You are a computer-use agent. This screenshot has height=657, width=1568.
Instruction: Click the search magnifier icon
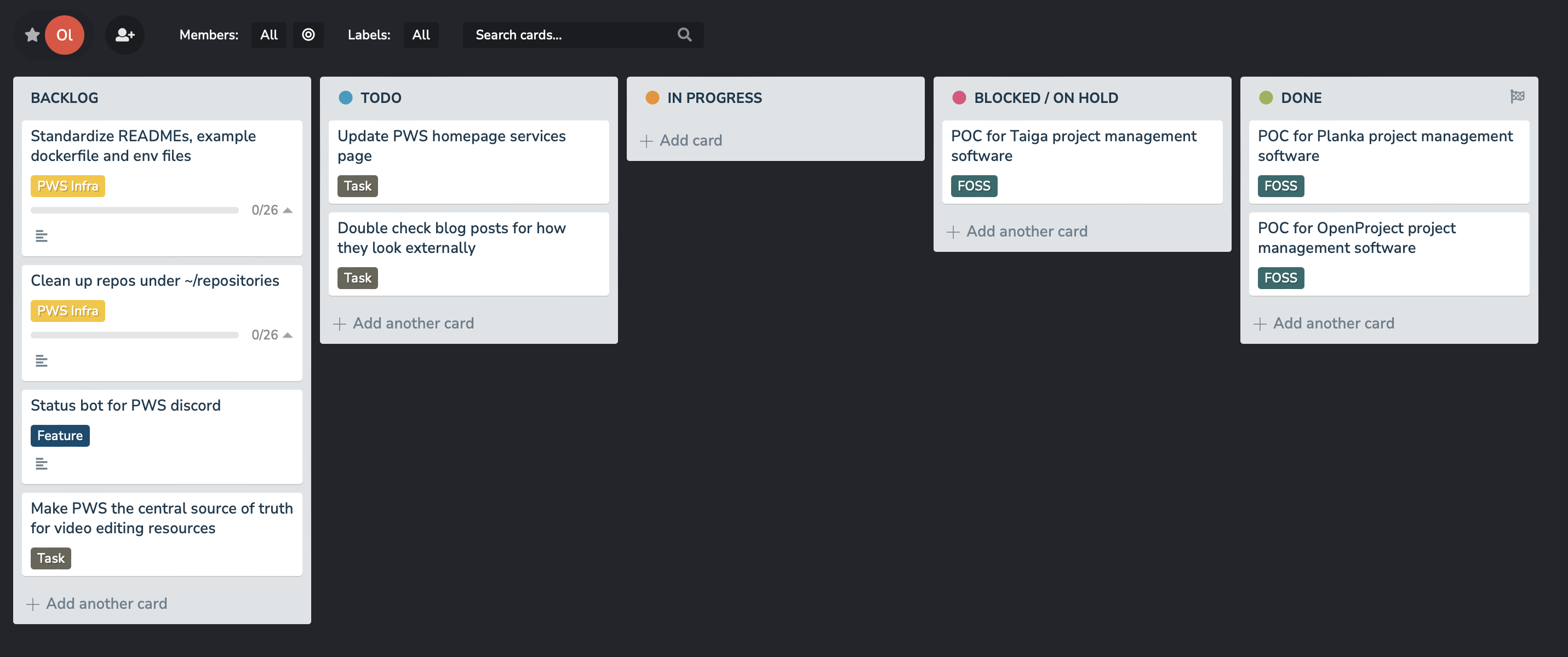pos(684,34)
